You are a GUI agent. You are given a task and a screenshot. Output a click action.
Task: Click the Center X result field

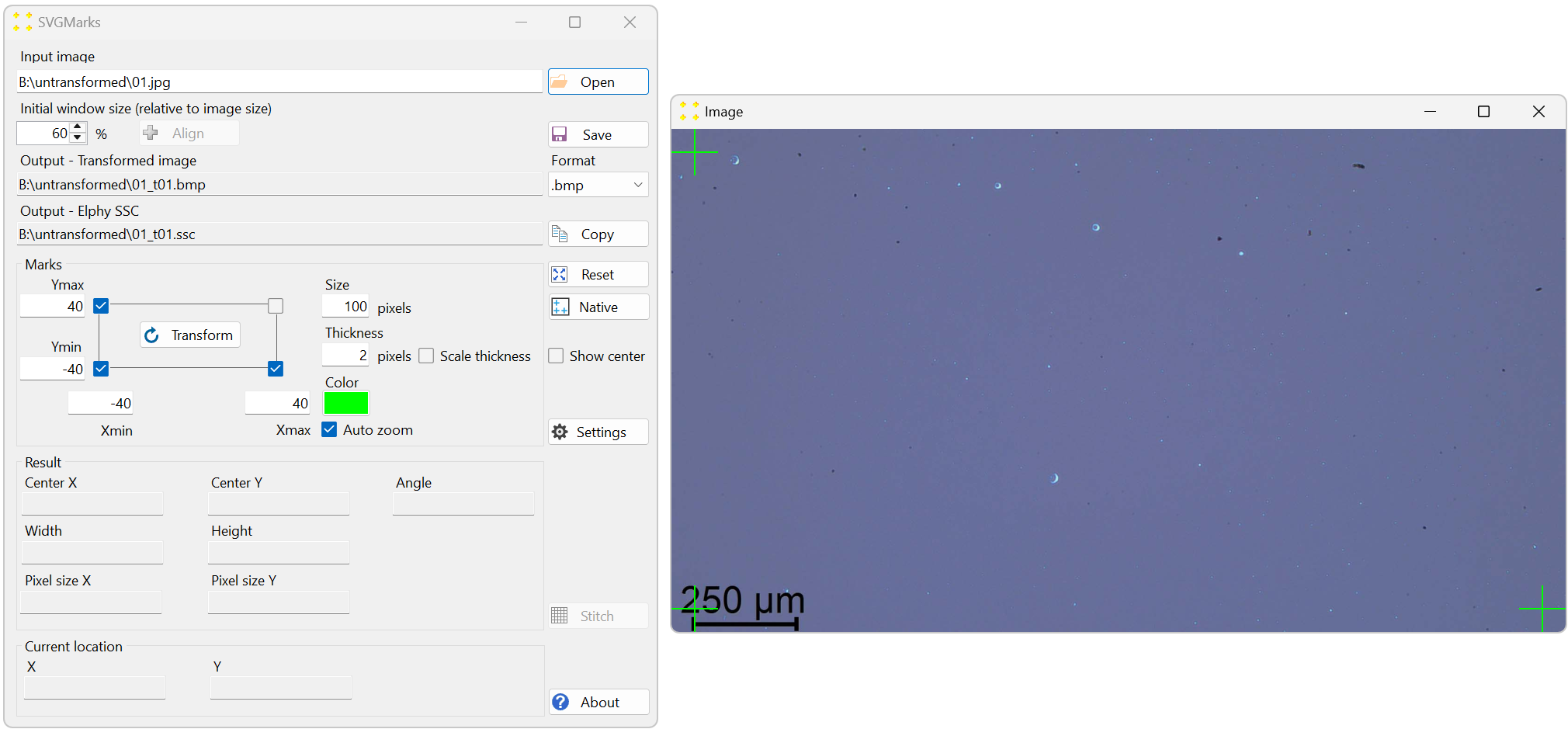point(92,504)
